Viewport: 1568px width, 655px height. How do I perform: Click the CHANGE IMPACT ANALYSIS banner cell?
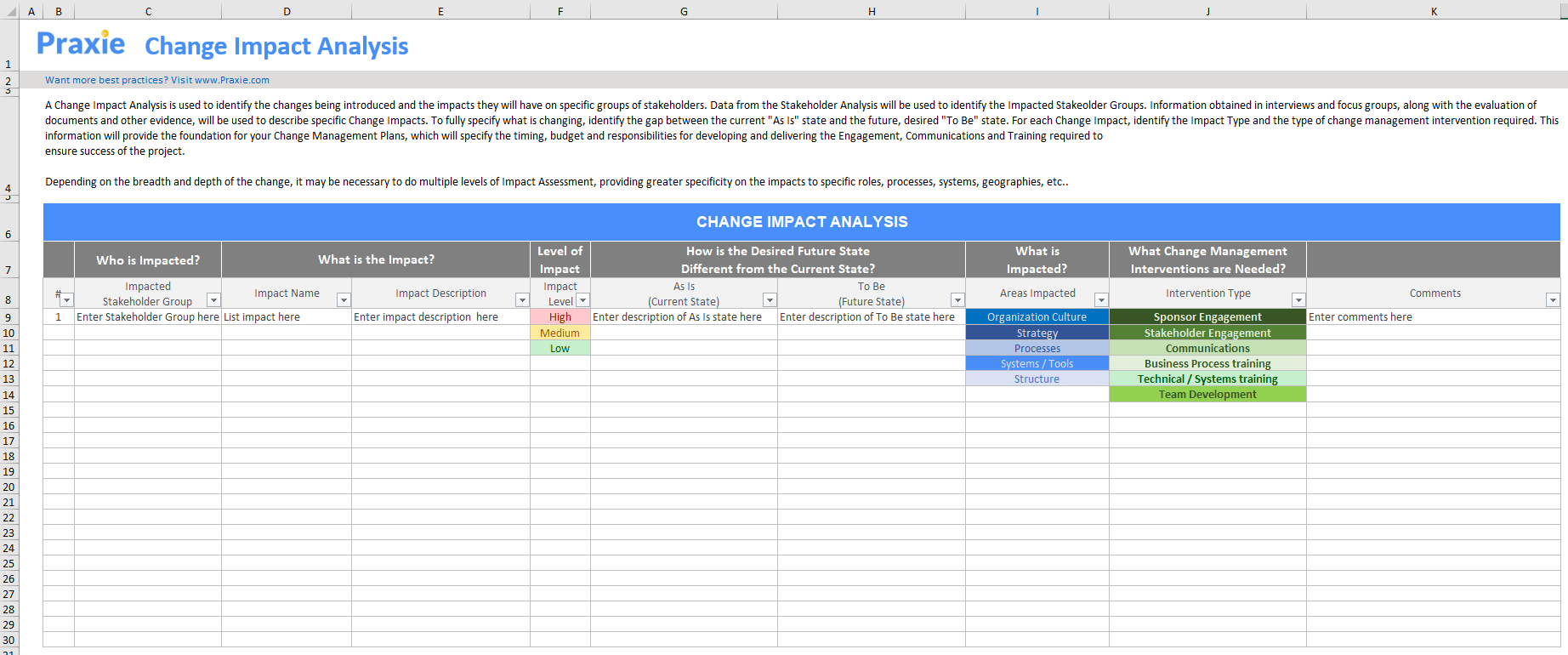[802, 222]
